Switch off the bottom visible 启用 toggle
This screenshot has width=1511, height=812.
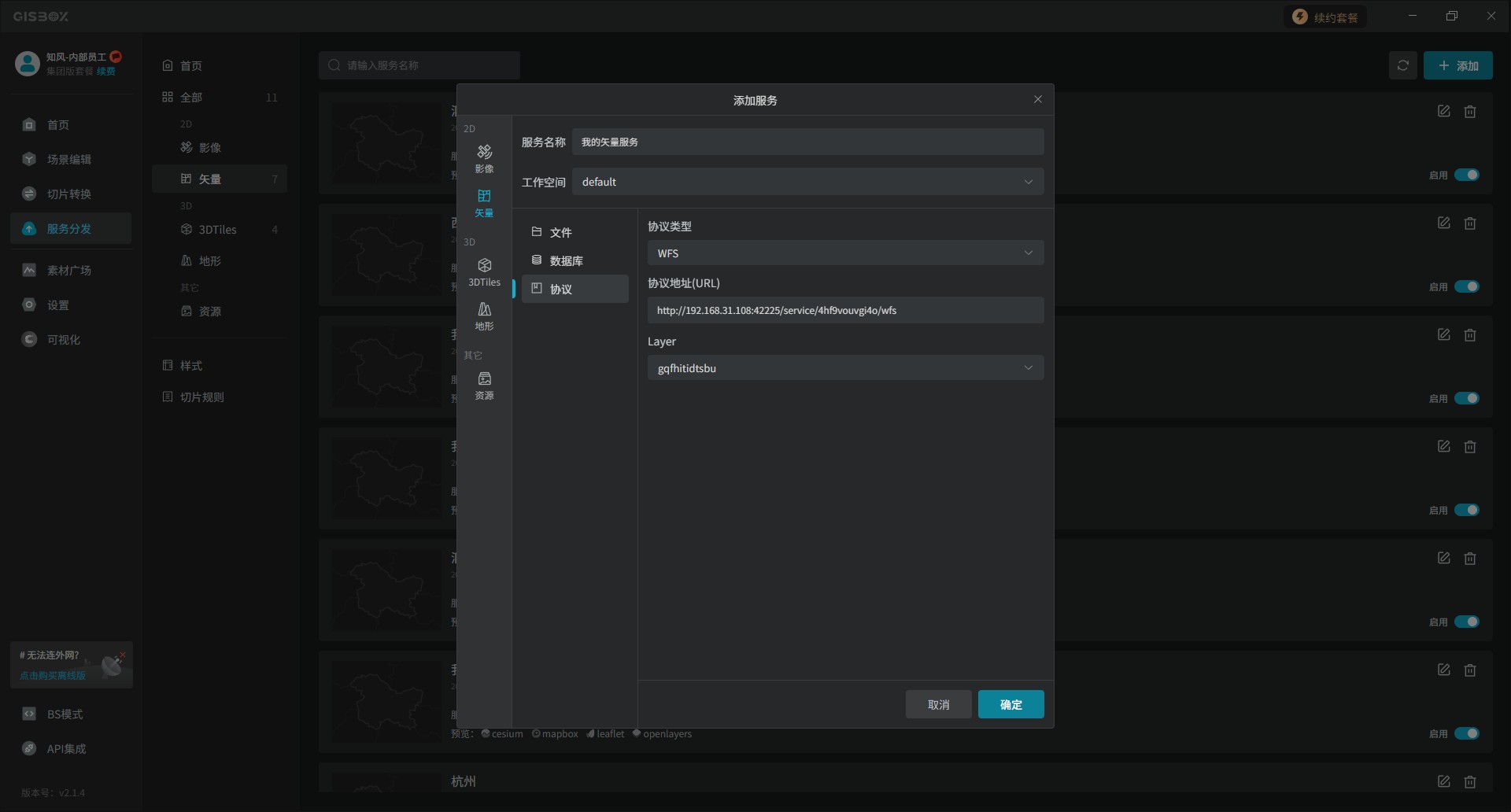tap(1466, 733)
